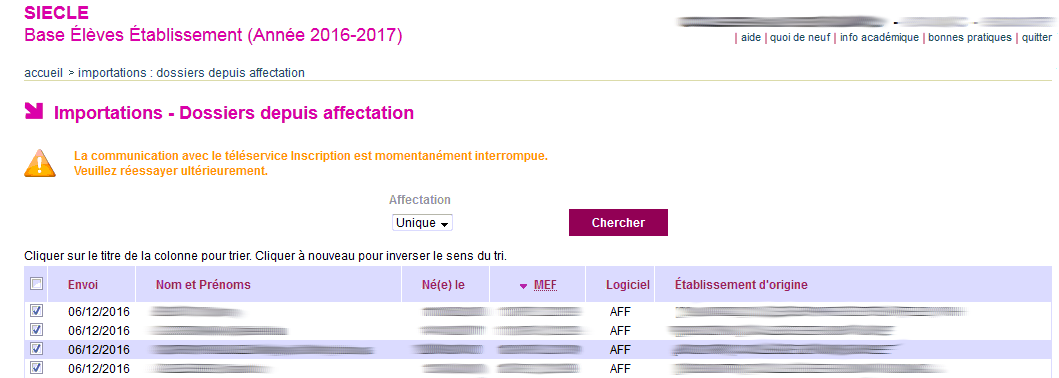Click the quitter link

point(1037,38)
